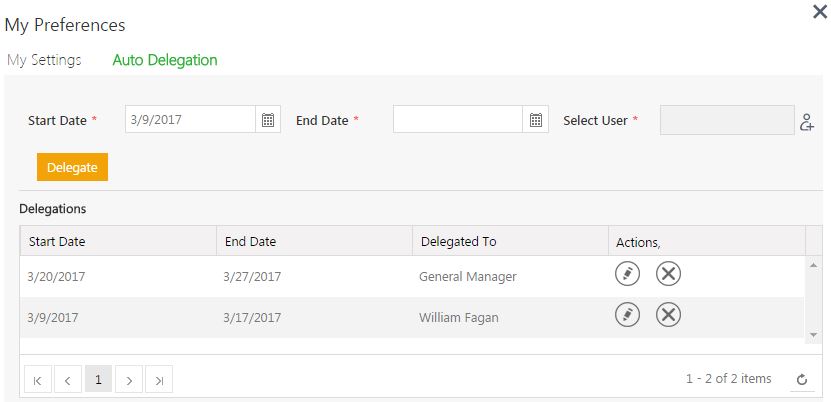Open the Auto Delegation tab

click(x=165, y=60)
